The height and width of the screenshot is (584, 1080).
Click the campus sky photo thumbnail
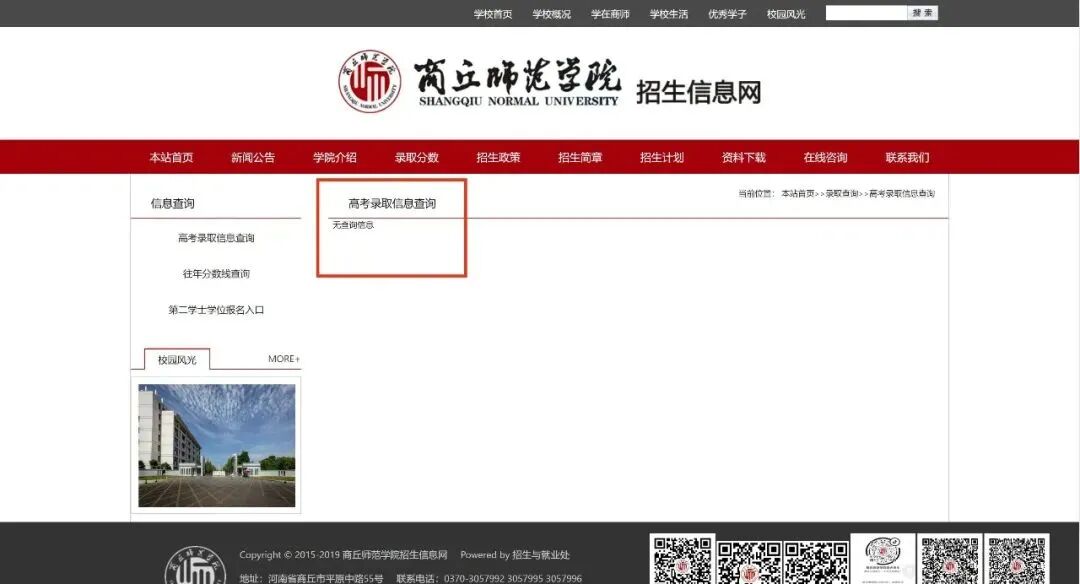click(216, 445)
